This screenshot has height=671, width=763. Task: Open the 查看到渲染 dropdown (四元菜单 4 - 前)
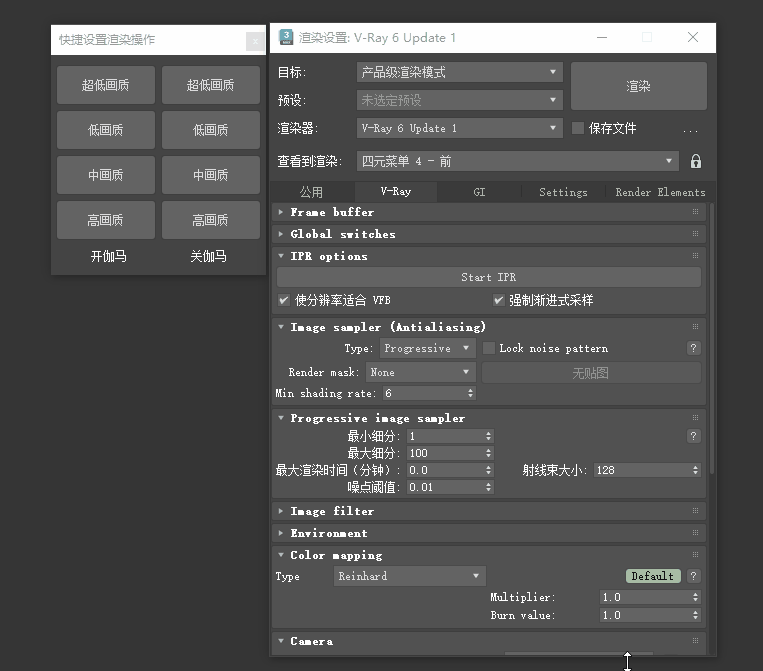pyautogui.click(x=518, y=161)
